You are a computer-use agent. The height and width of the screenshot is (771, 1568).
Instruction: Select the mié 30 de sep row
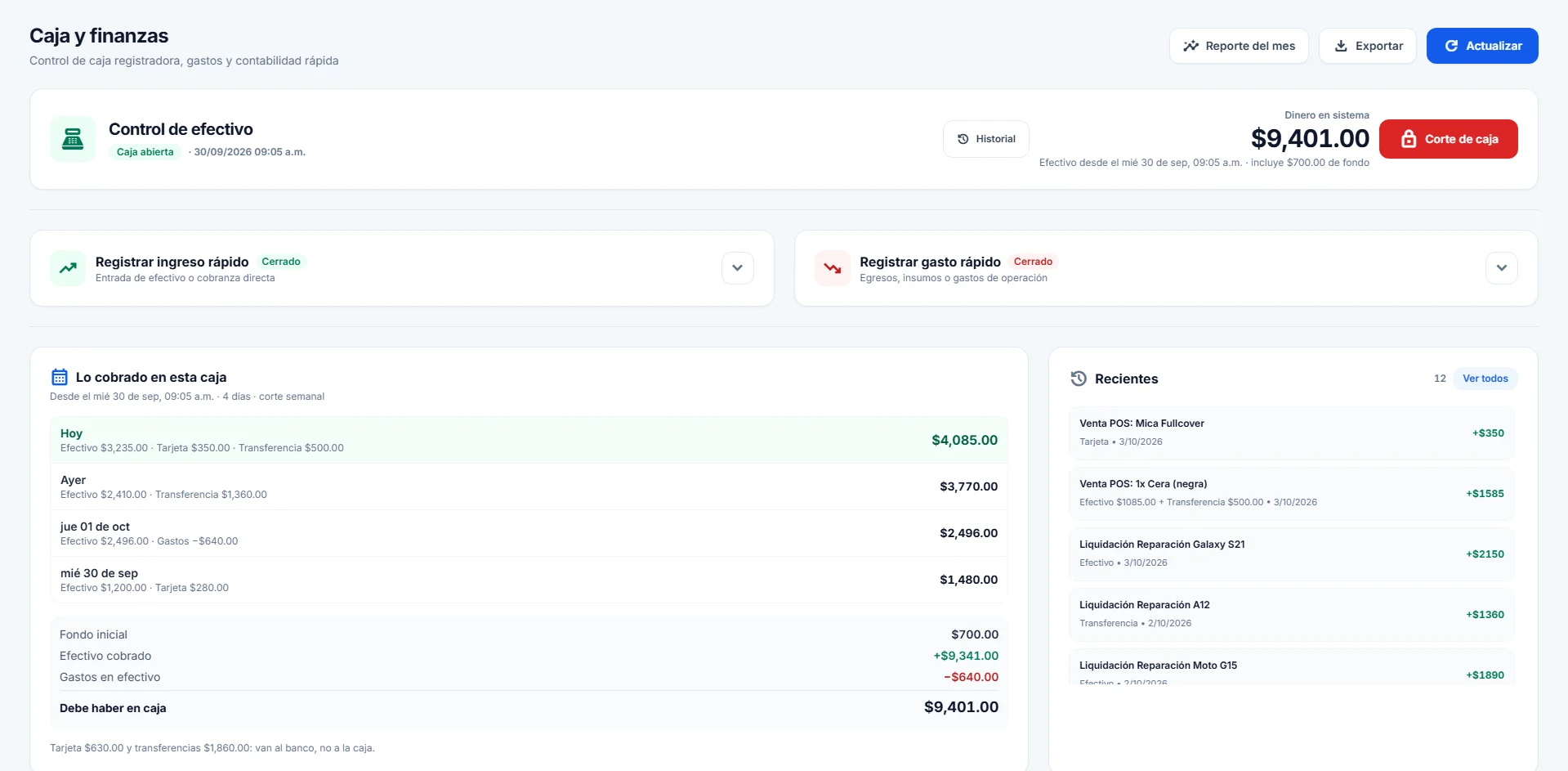click(x=529, y=580)
